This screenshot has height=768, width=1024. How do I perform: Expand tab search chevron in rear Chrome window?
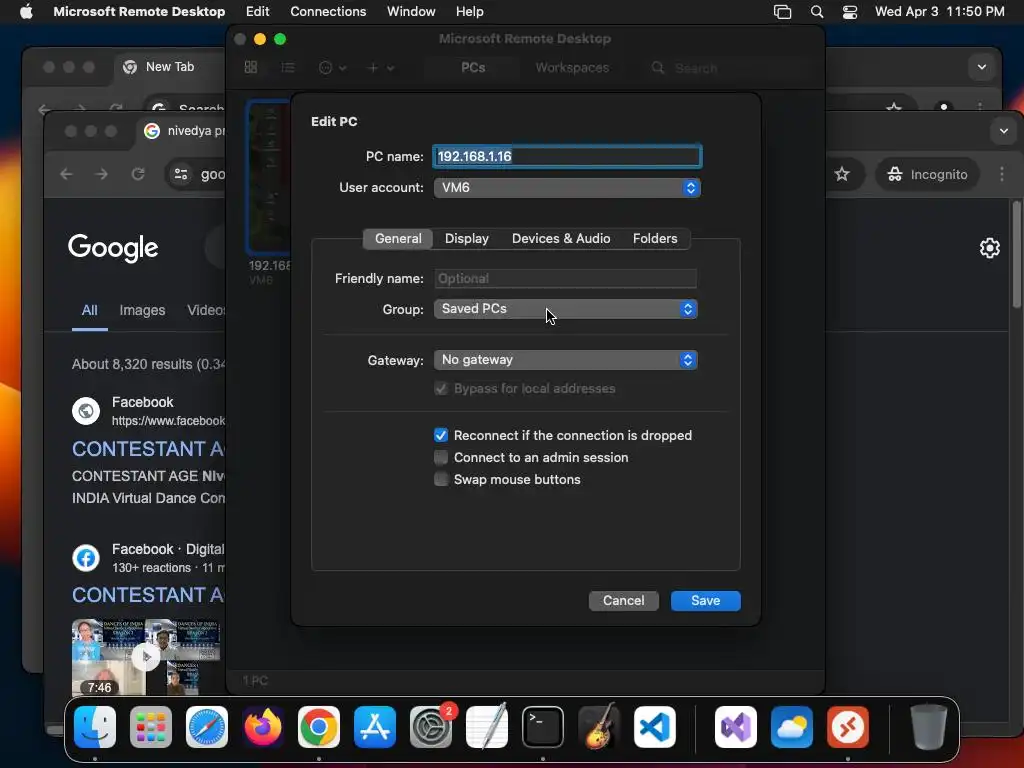pos(982,67)
